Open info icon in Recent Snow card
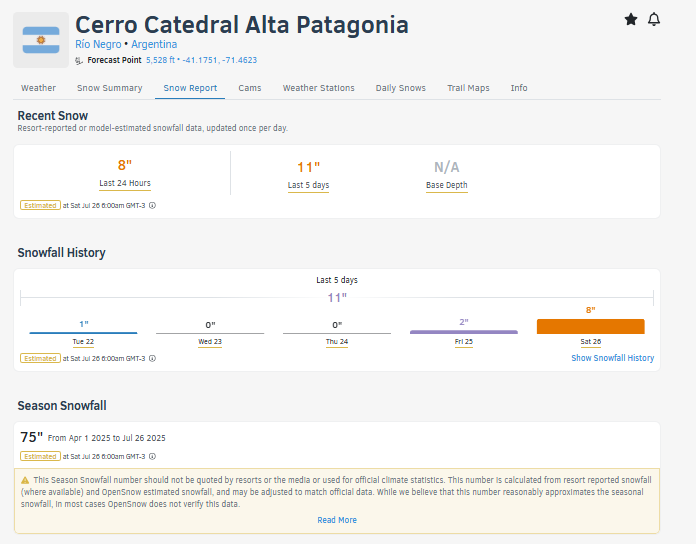This screenshot has width=696, height=544. pos(152,205)
